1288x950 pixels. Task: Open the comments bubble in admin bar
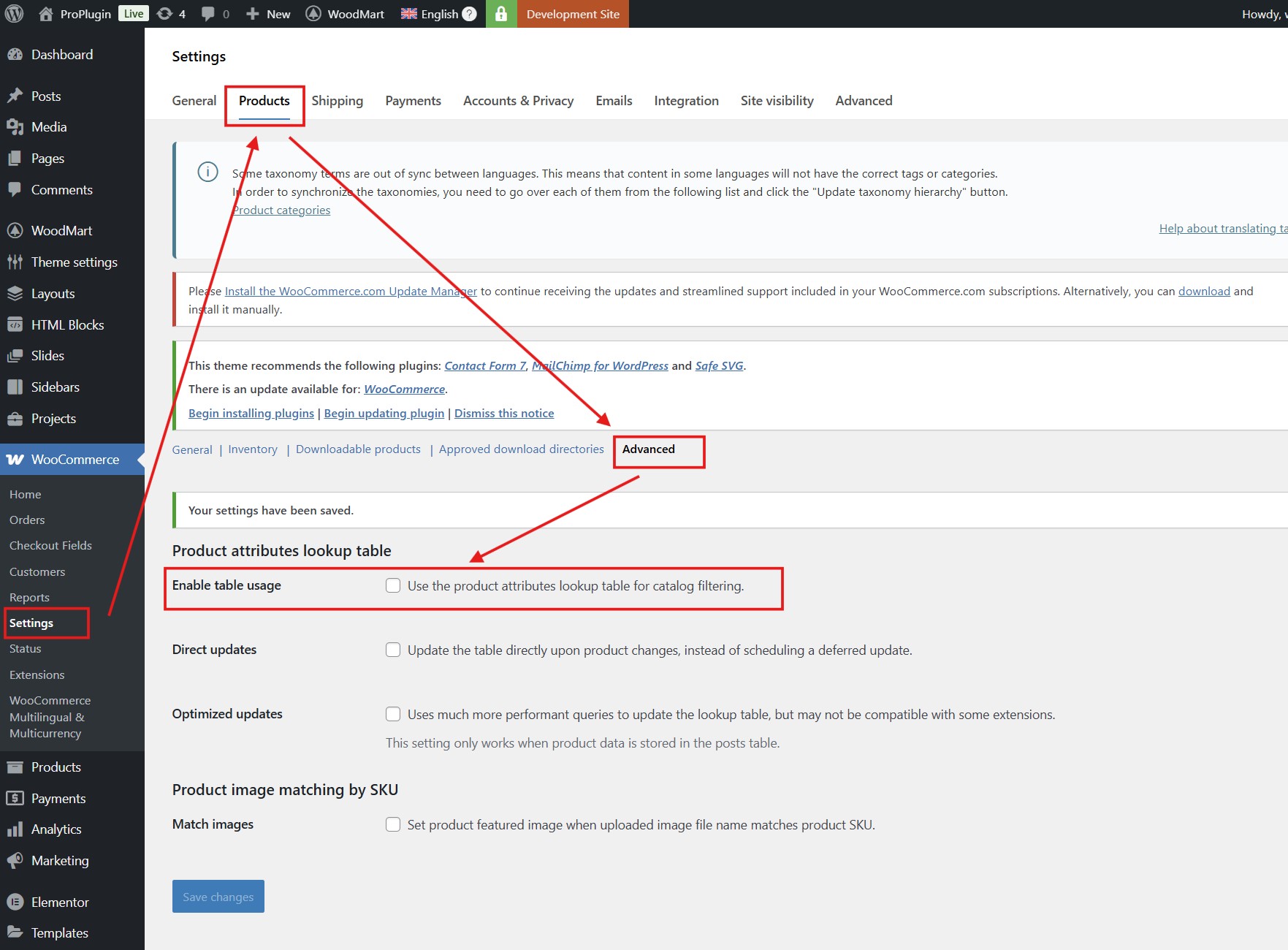pos(208,14)
